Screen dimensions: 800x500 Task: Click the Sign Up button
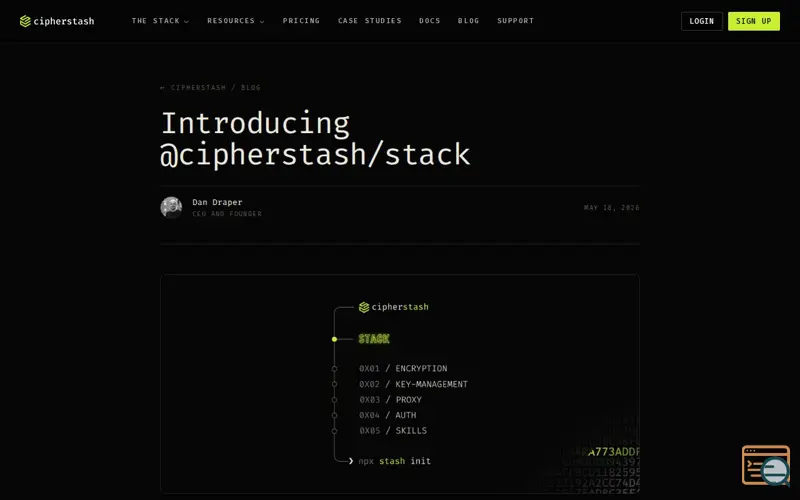click(x=754, y=21)
